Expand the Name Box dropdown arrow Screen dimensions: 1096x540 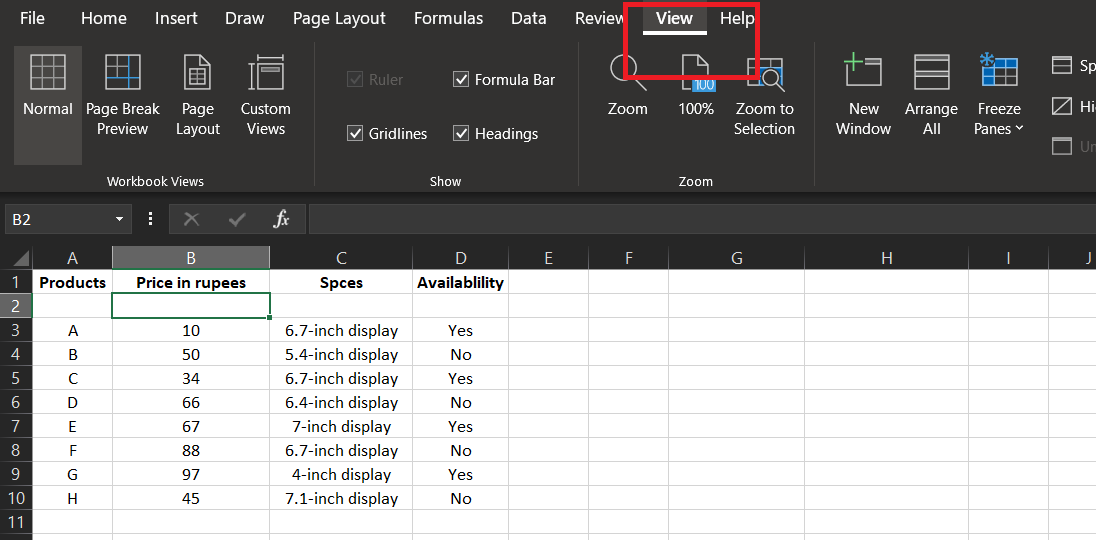(x=120, y=219)
